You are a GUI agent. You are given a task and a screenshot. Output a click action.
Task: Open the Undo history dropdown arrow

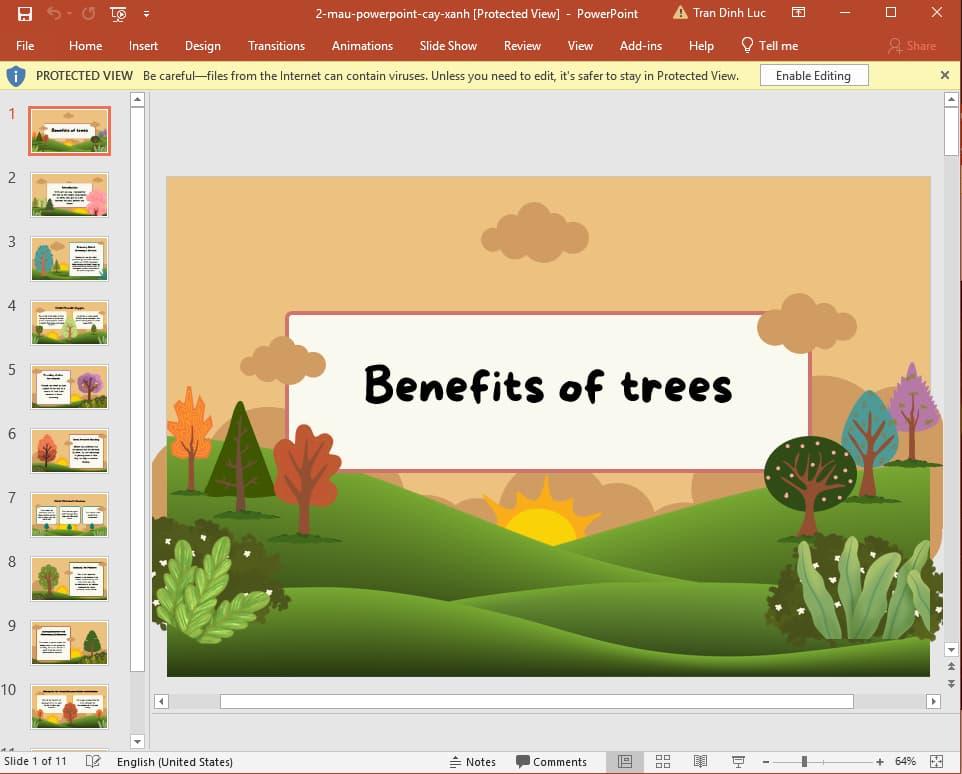tap(69, 14)
